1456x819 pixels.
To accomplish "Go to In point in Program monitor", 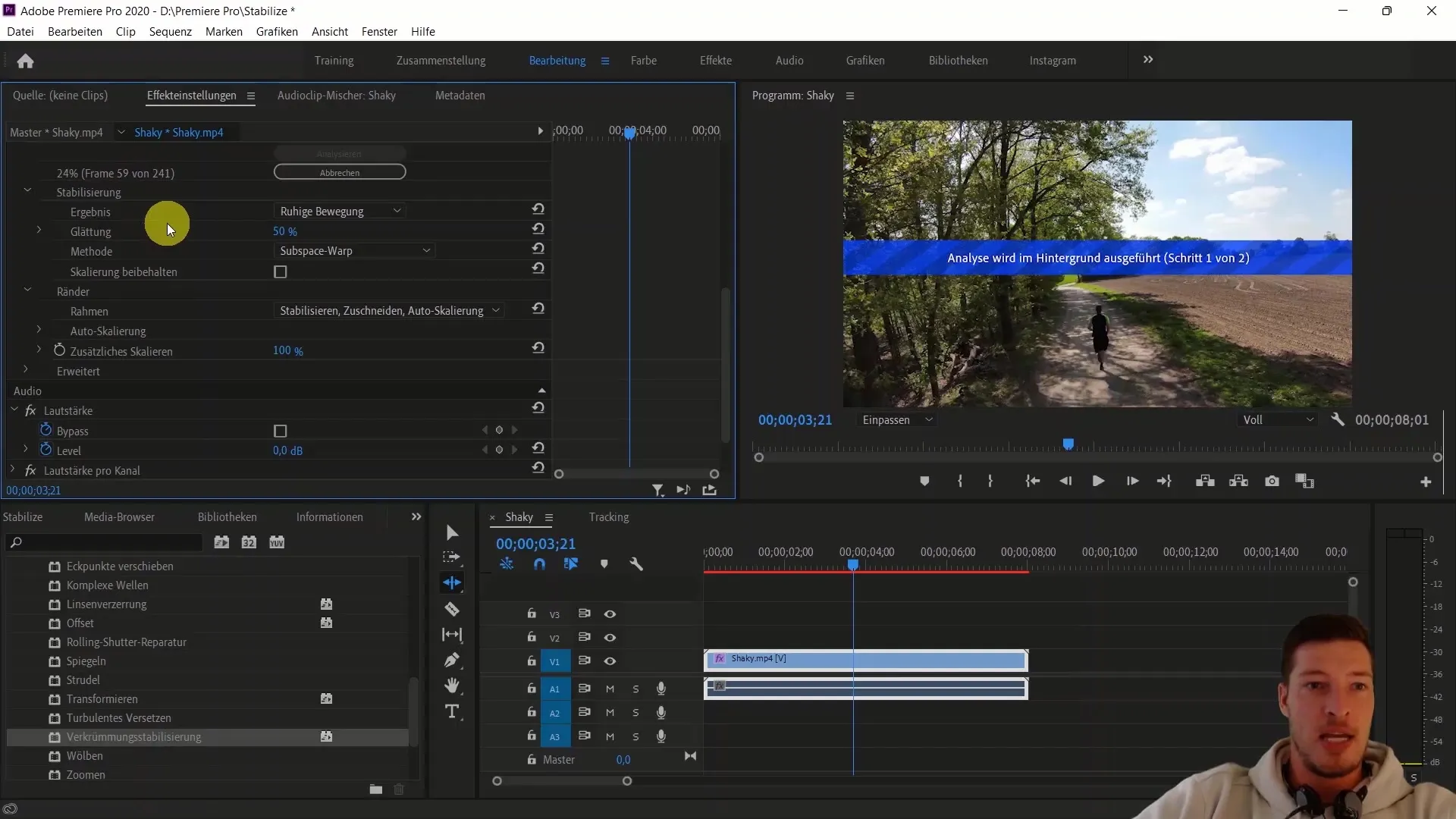I will (1032, 482).
